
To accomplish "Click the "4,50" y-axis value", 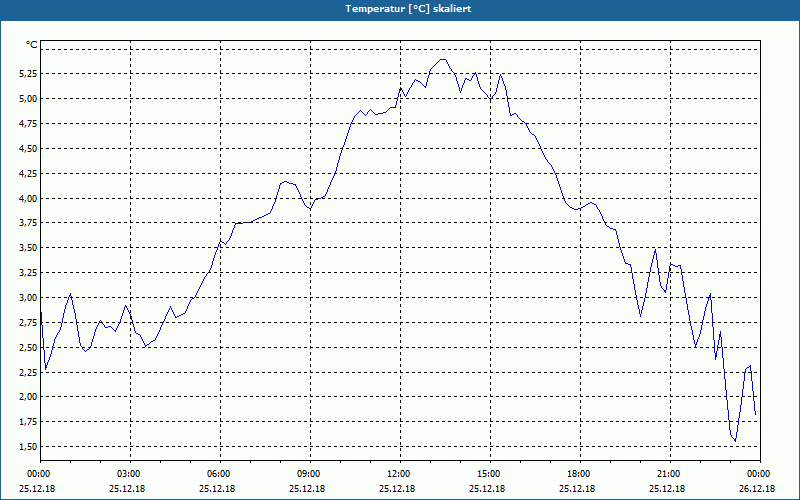I will coord(28,148).
